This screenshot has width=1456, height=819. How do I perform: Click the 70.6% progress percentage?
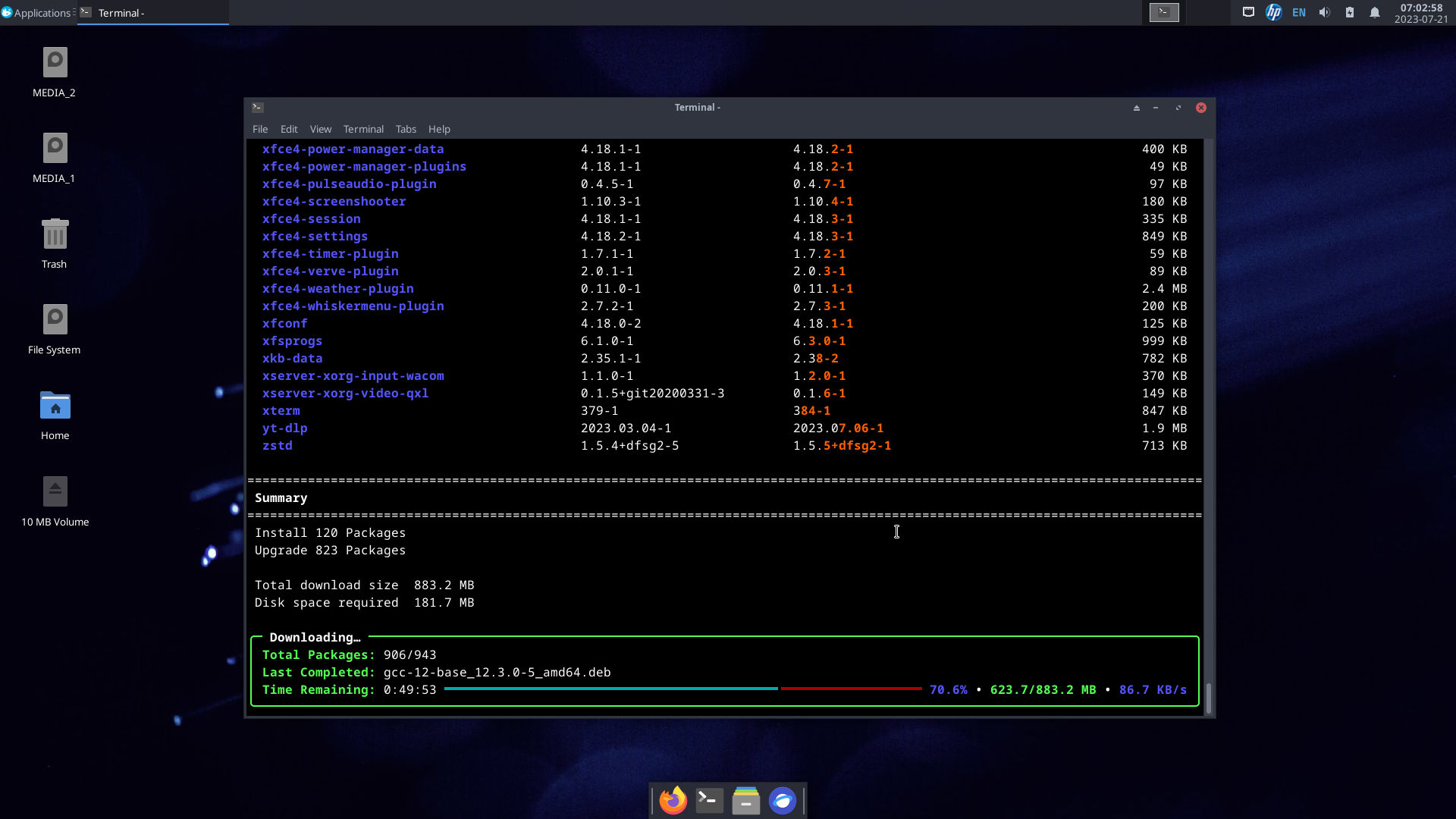pyautogui.click(x=949, y=690)
